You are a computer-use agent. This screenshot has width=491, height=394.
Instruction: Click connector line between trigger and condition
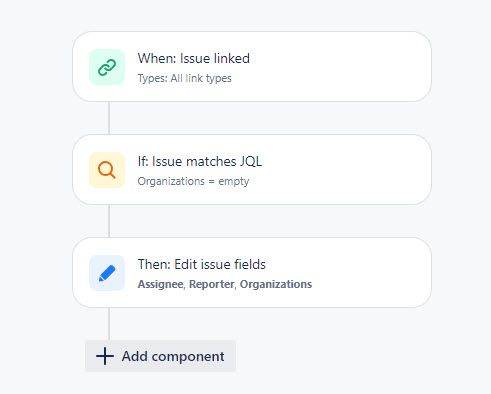coord(109,118)
